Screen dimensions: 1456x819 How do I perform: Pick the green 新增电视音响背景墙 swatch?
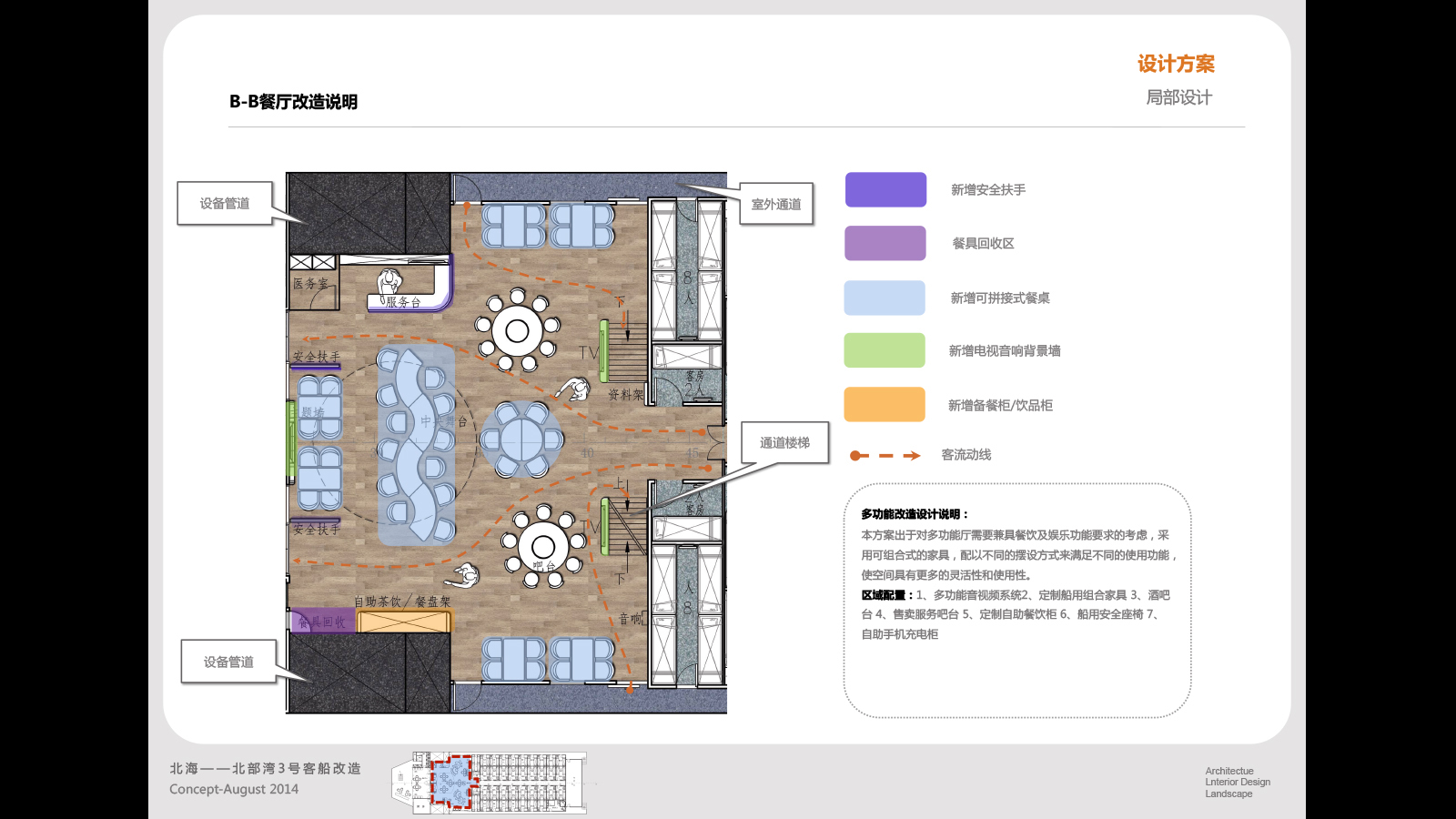(885, 350)
